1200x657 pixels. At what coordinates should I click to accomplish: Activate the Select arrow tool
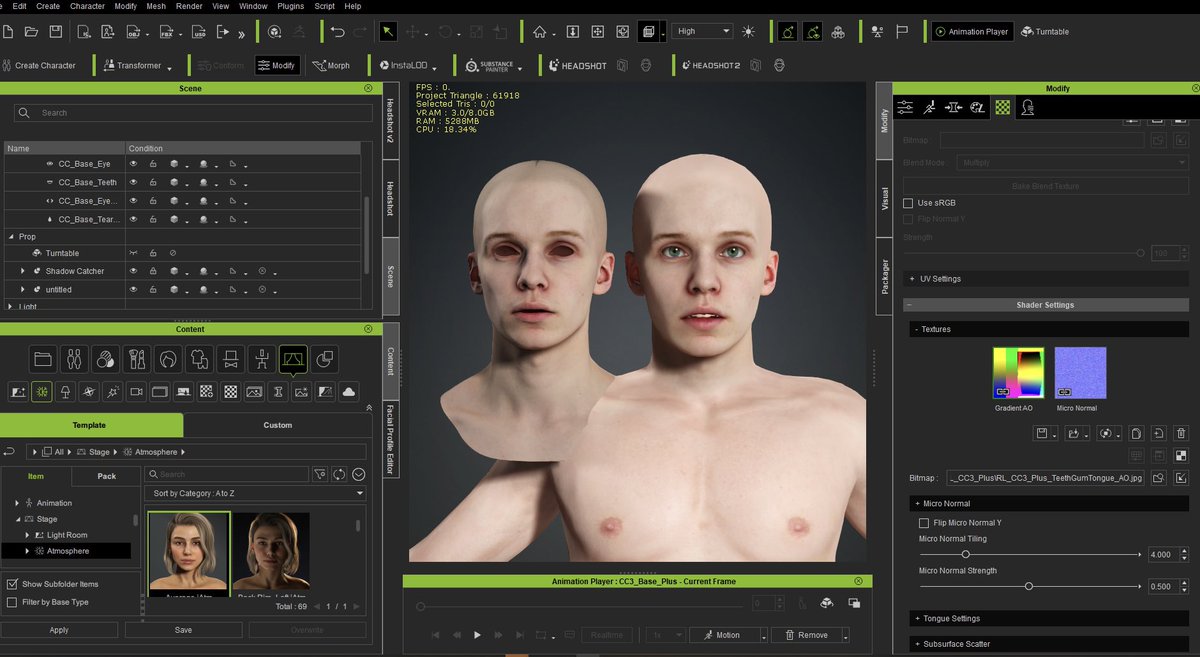(x=388, y=32)
